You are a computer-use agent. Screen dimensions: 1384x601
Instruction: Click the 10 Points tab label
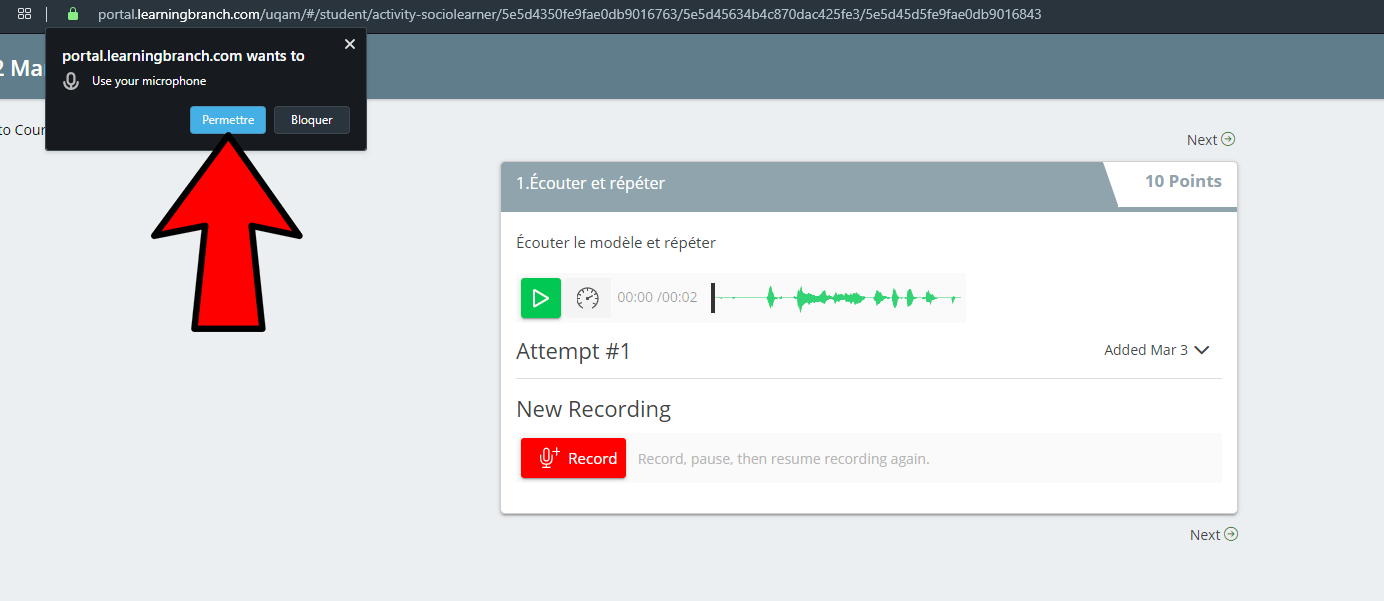point(1182,181)
